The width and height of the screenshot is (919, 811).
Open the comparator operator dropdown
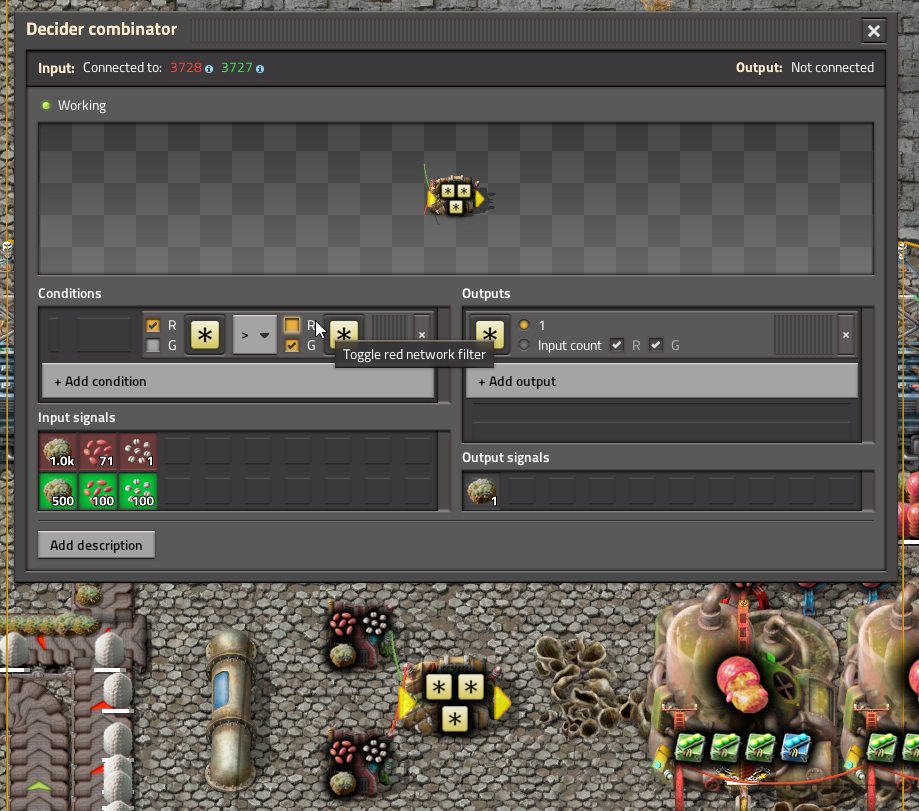point(255,335)
